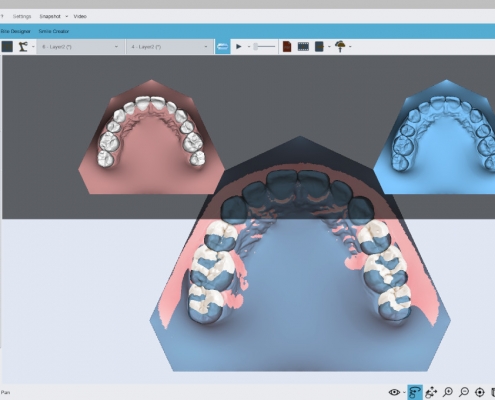495x400 pixels.
Task: Click the zoom in magnifier icon
Action: (448, 392)
